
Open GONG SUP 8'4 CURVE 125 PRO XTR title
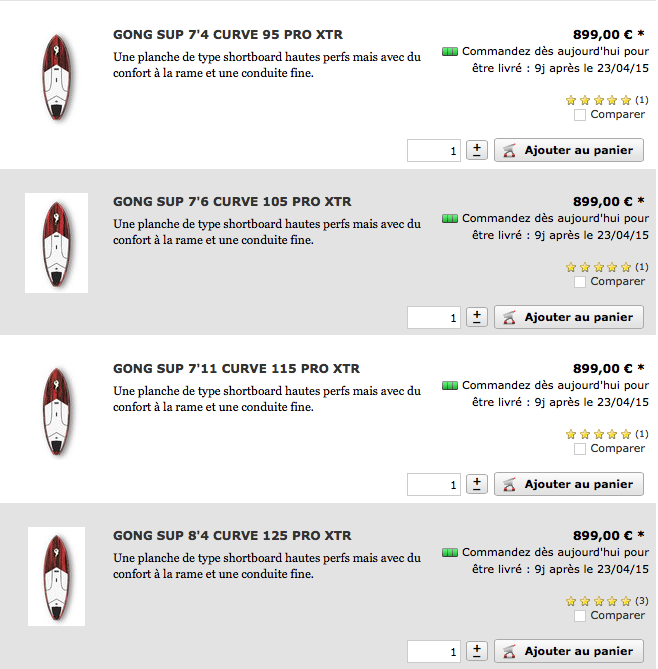coord(232,536)
